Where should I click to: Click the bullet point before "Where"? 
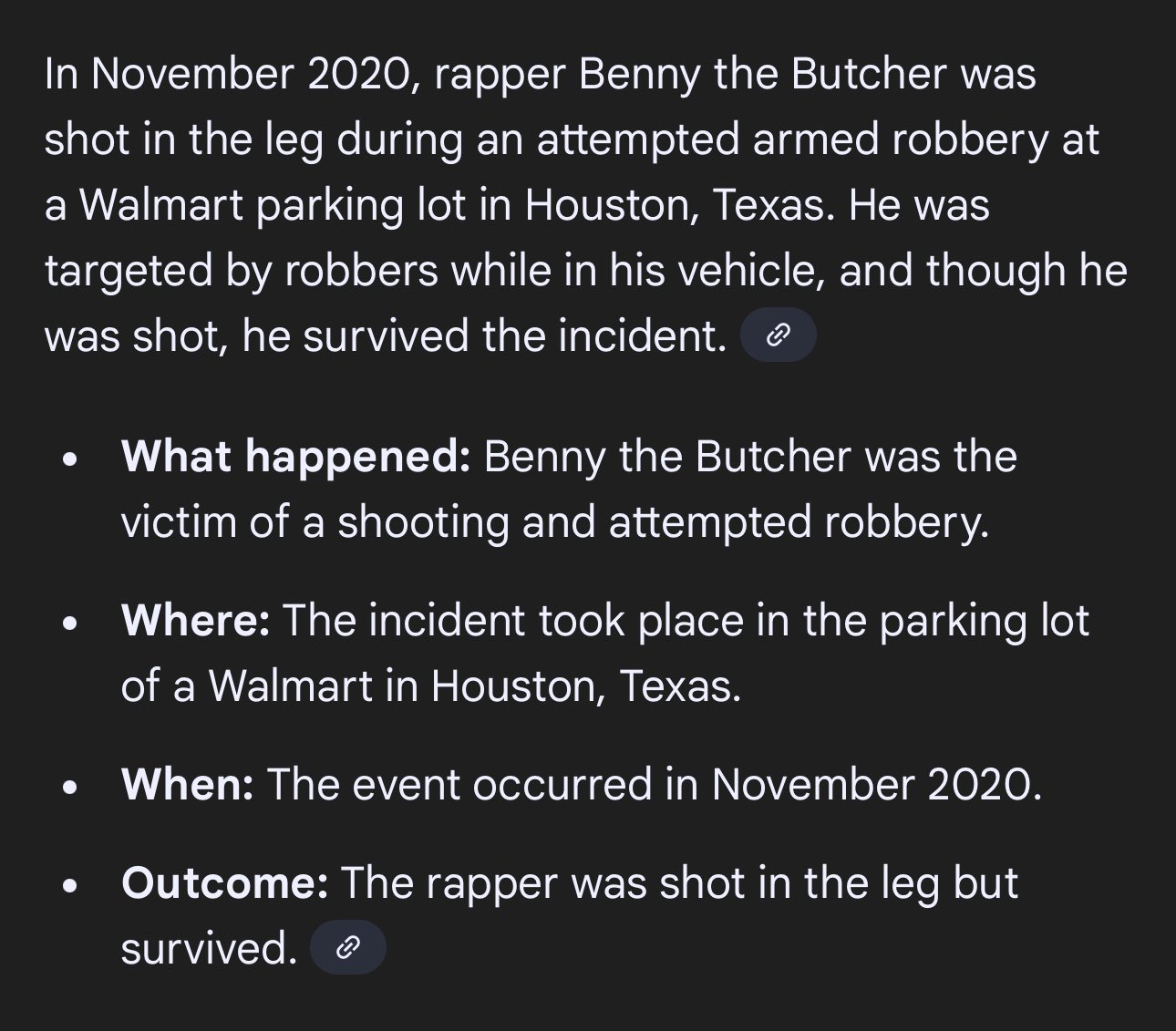tap(69, 626)
